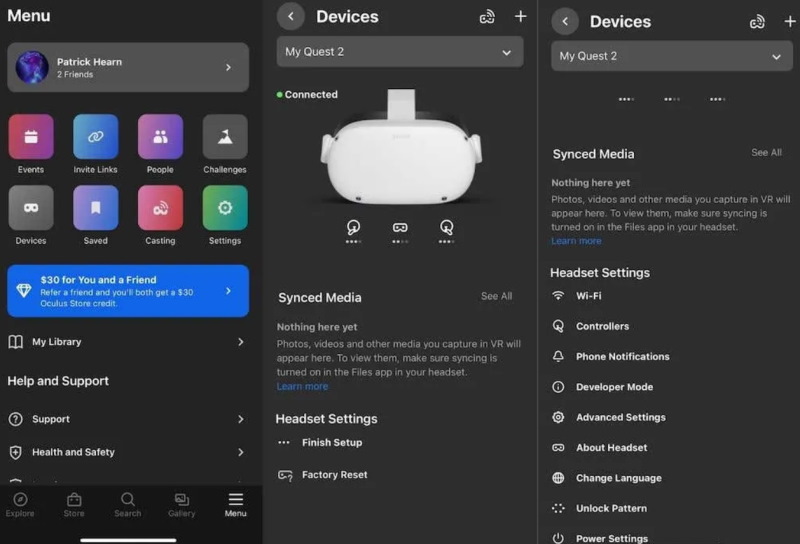
Task: Expand the Support chevron
Action: (240, 419)
